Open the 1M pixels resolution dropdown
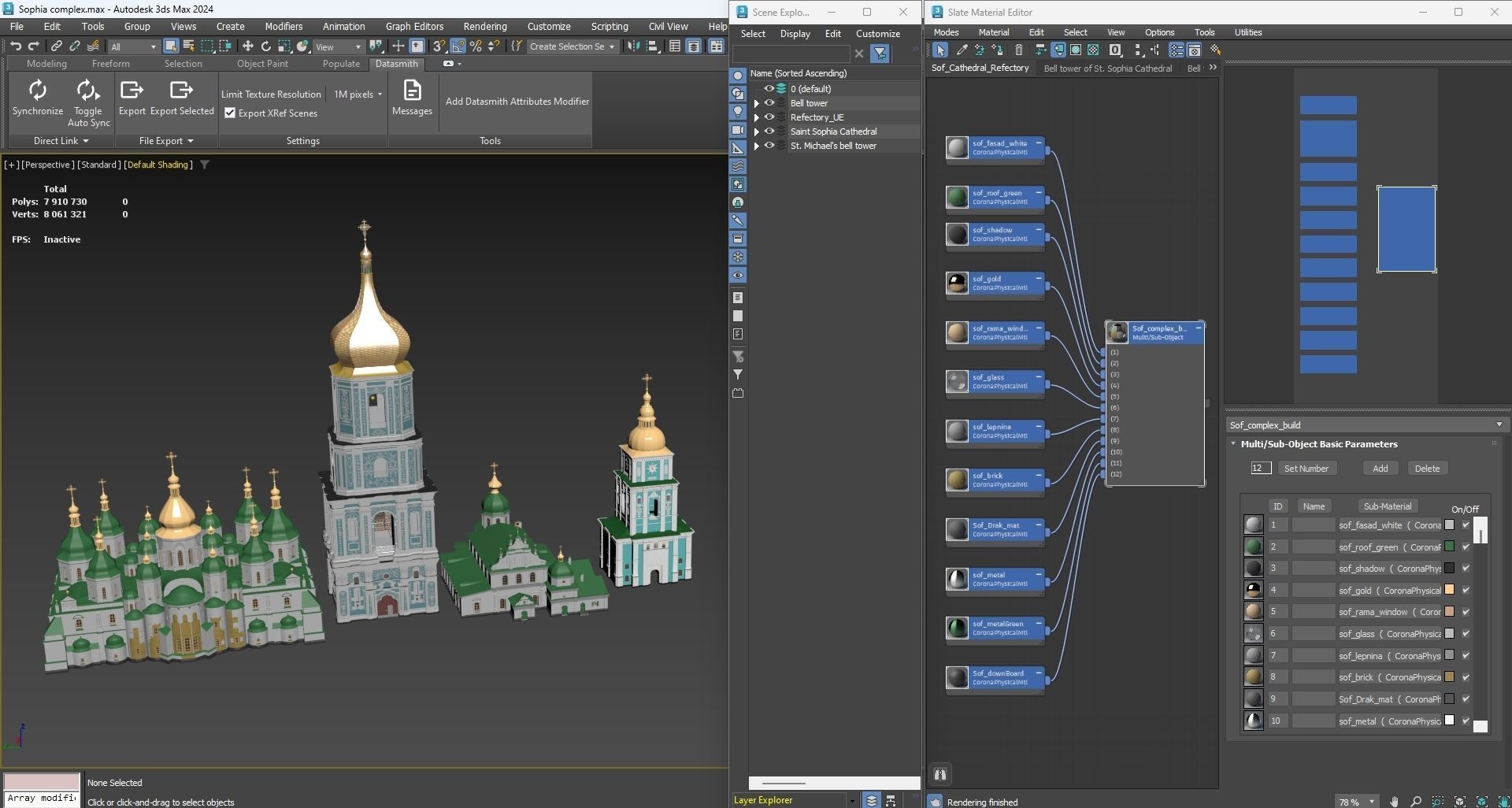The height and width of the screenshot is (808, 1512). [358, 95]
